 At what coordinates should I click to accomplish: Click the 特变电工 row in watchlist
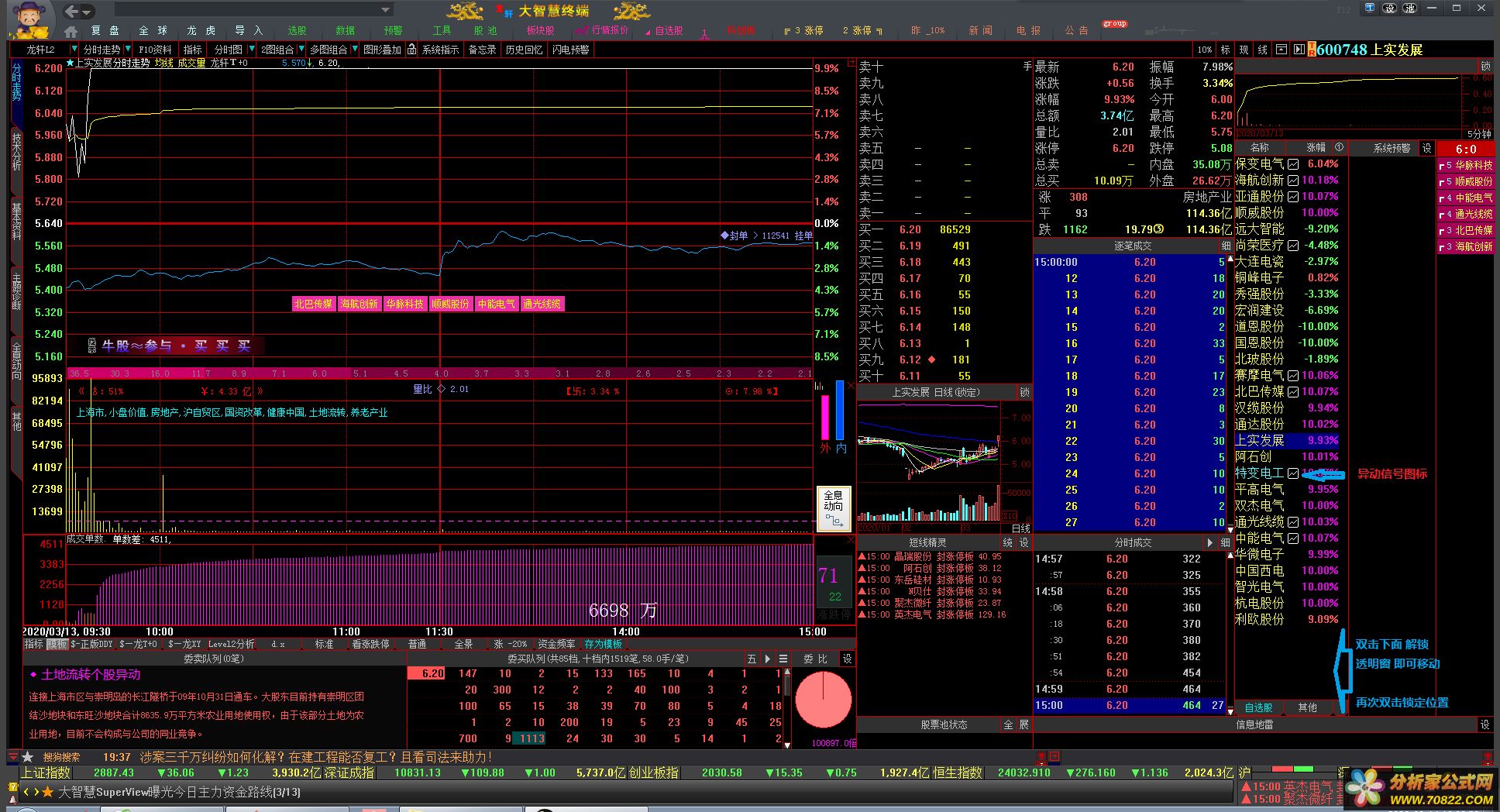(1286, 473)
